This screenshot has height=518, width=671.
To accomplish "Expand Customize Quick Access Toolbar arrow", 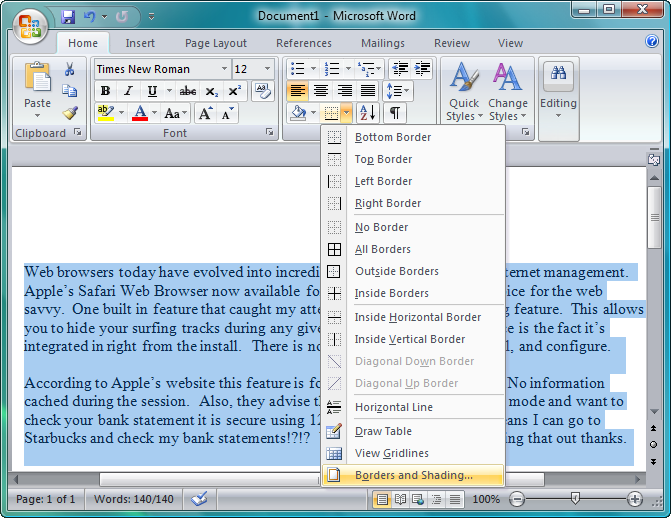I will click(x=151, y=17).
